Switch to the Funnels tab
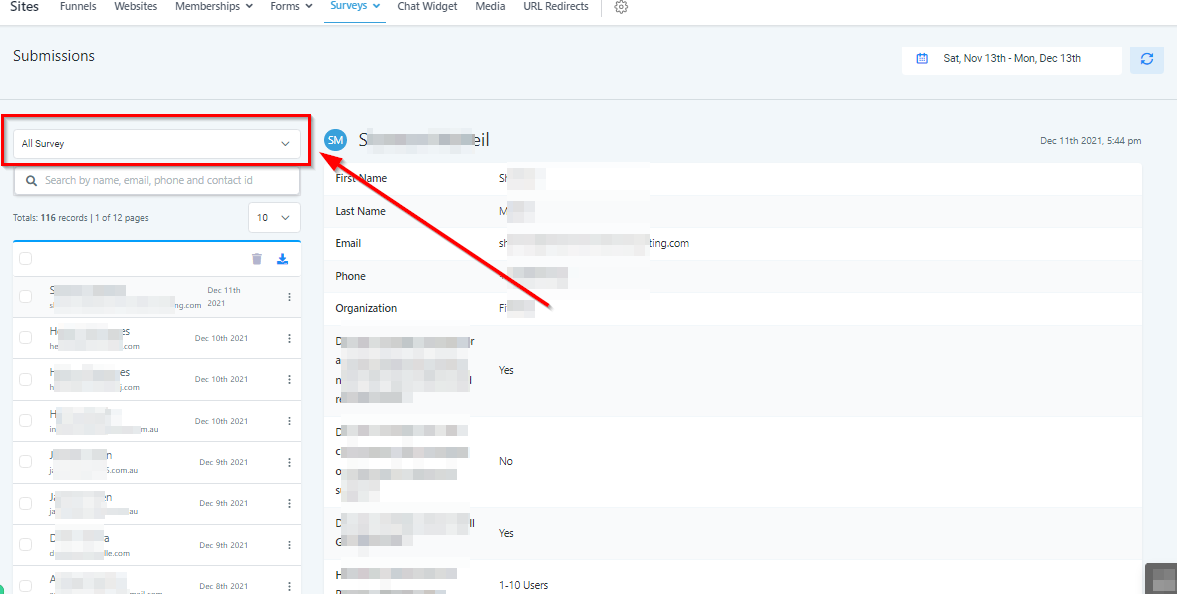The height and width of the screenshot is (594, 1177). pyautogui.click(x=78, y=7)
